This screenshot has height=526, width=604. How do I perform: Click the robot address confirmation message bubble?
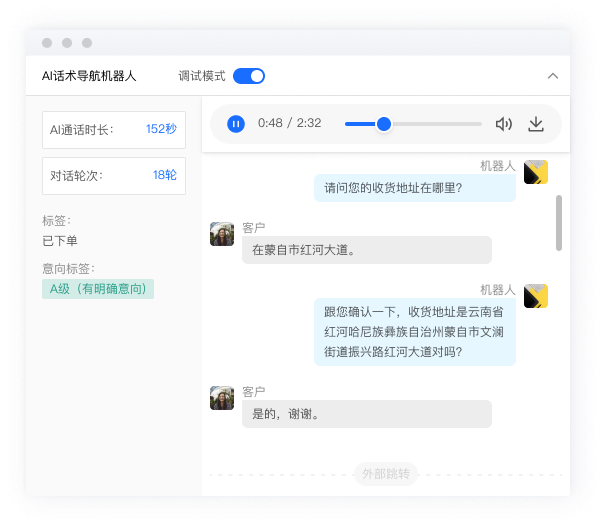tap(414, 332)
